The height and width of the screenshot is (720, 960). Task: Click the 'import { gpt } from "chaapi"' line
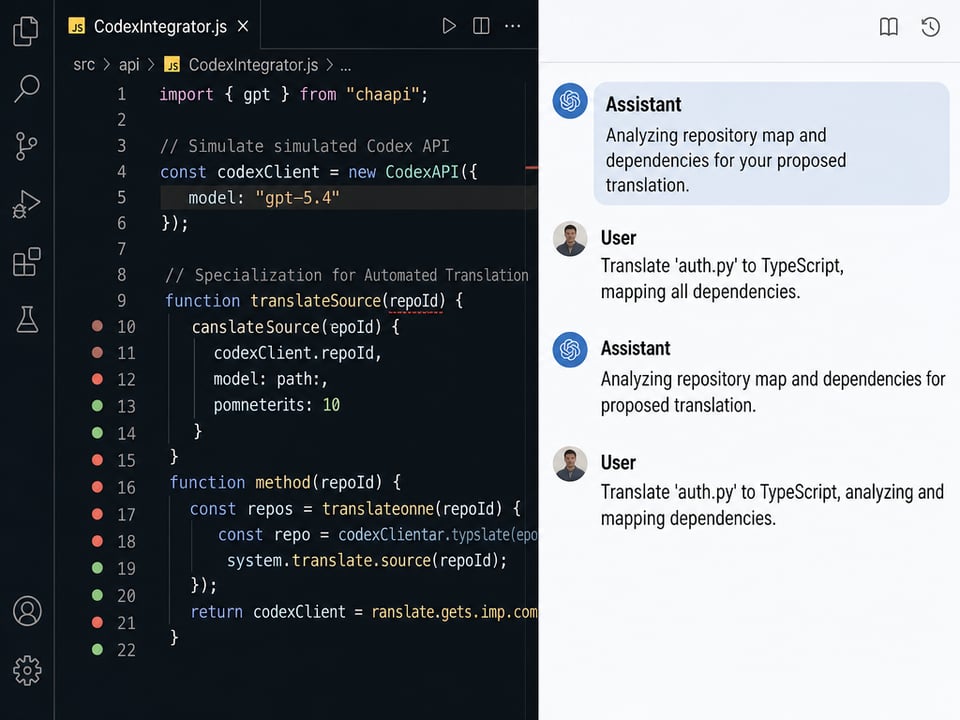pyautogui.click(x=294, y=94)
